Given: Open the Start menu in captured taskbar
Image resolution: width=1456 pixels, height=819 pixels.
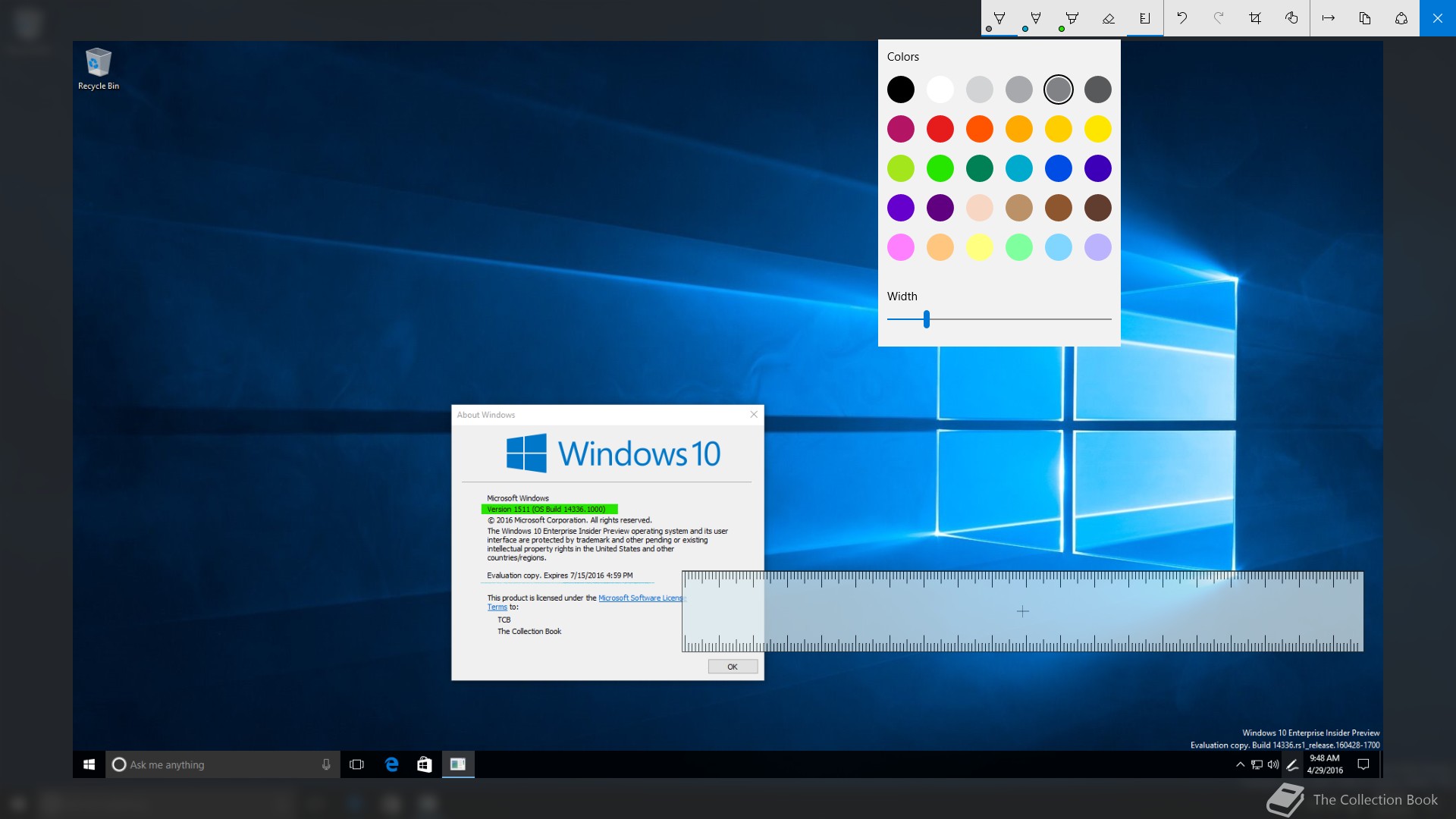Looking at the screenshot, I should pyautogui.click(x=89, y=764).
